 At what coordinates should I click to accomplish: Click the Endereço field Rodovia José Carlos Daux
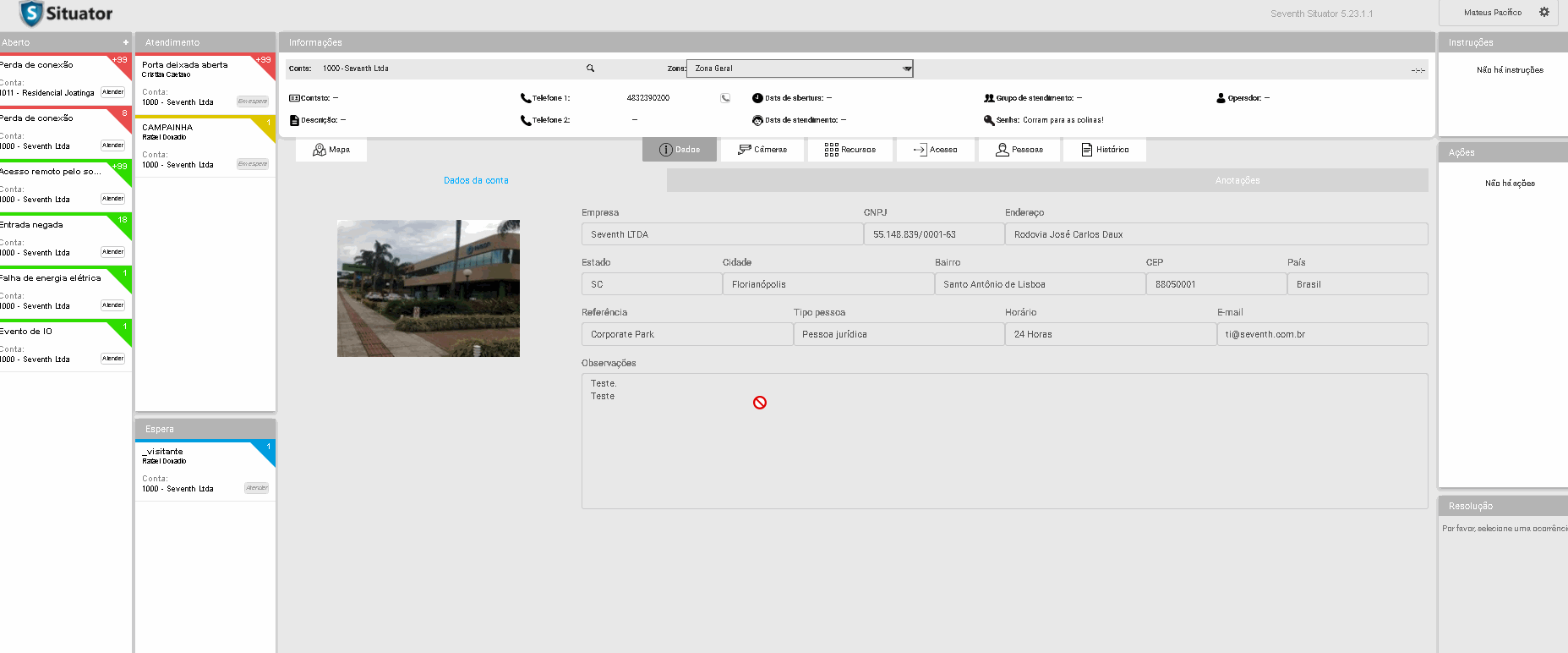coord(1216,234)
